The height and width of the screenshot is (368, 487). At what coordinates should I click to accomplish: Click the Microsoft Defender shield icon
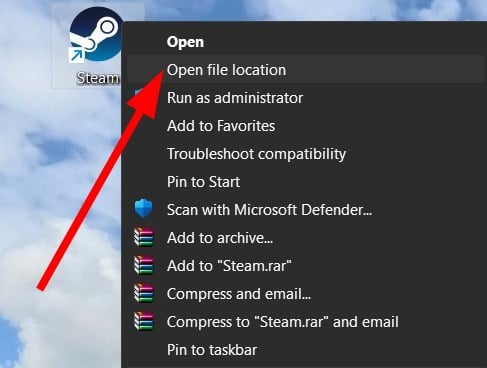pyautogui.click(x=144, y=209)
